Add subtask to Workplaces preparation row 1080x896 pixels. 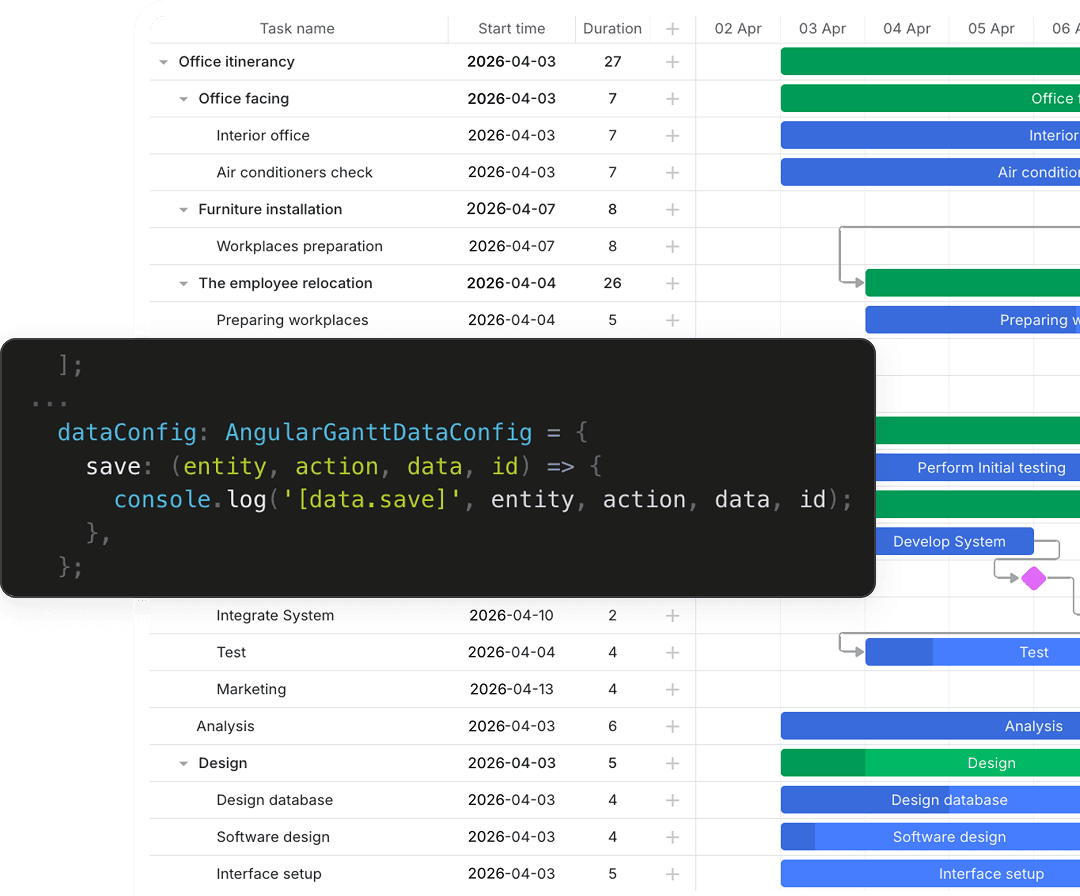pos(672,247)
